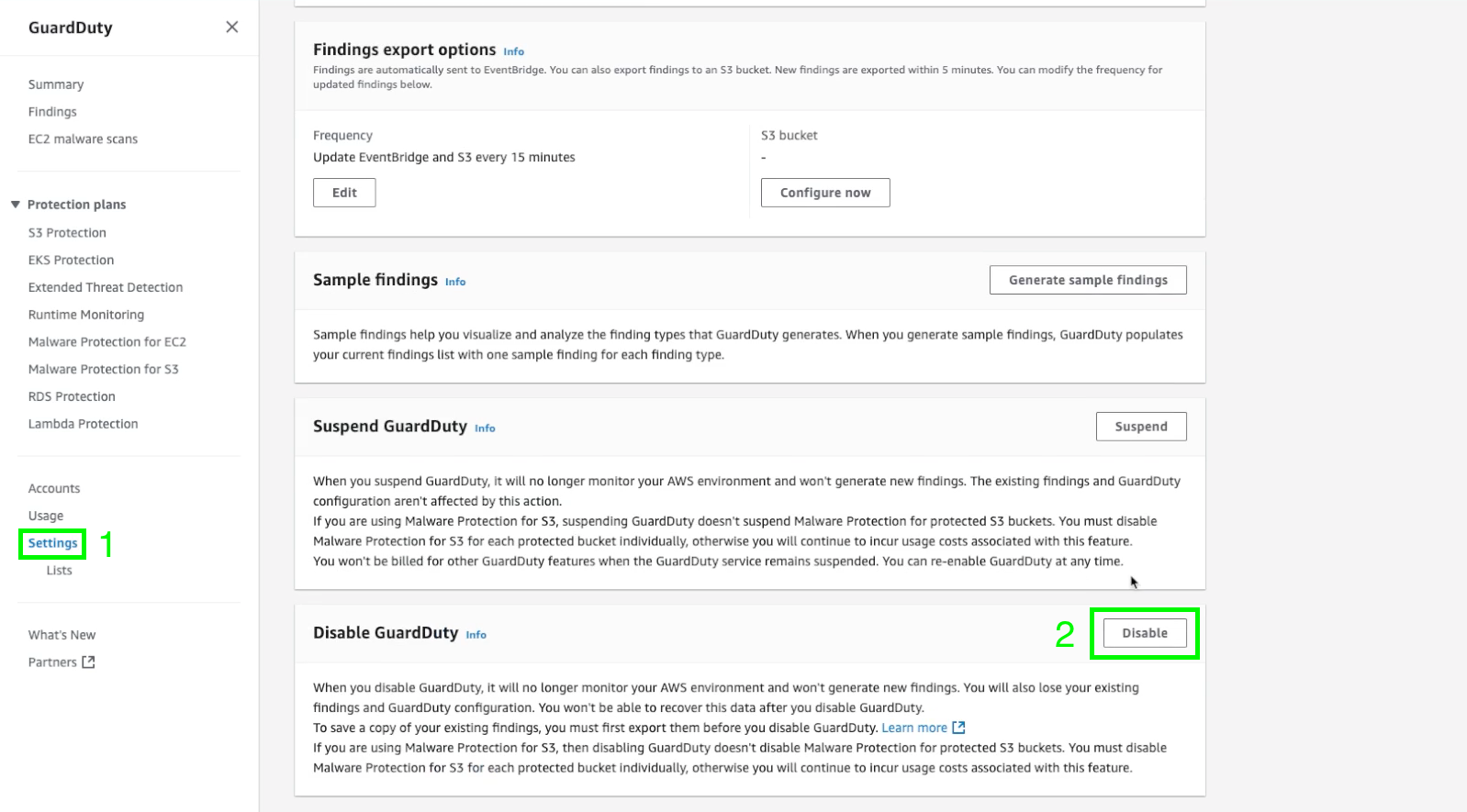Screen dimensions: 1467x812
Task: Click the external link icon beside Partners
Action: 88,662
